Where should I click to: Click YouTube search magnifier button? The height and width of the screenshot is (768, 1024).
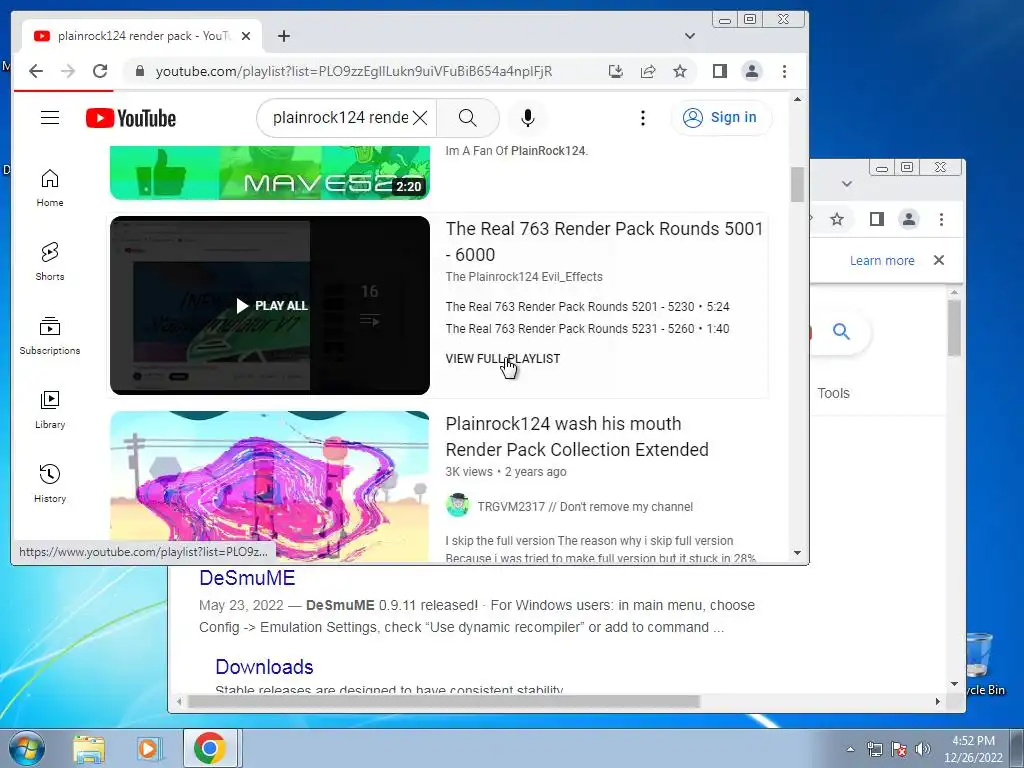click(x=468, y=118)
